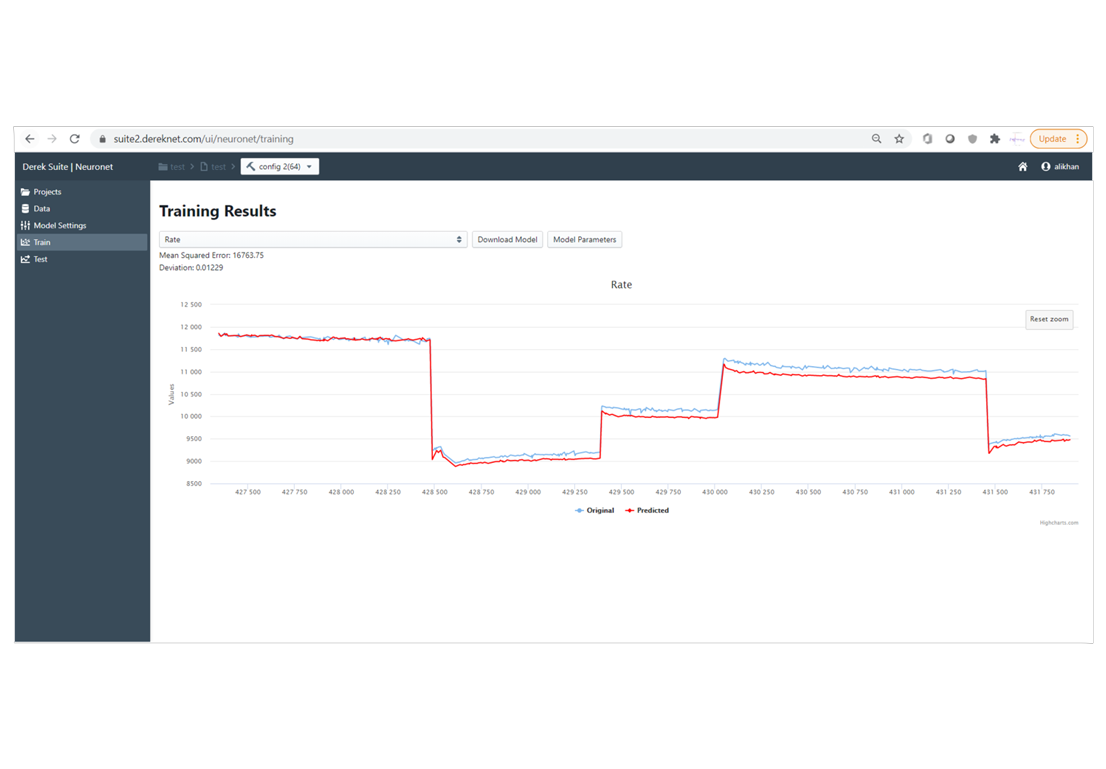The height and width of the screenshot is (769, 1106).
Task: Click the browser zoom magnifier icon
Action: 876,139
